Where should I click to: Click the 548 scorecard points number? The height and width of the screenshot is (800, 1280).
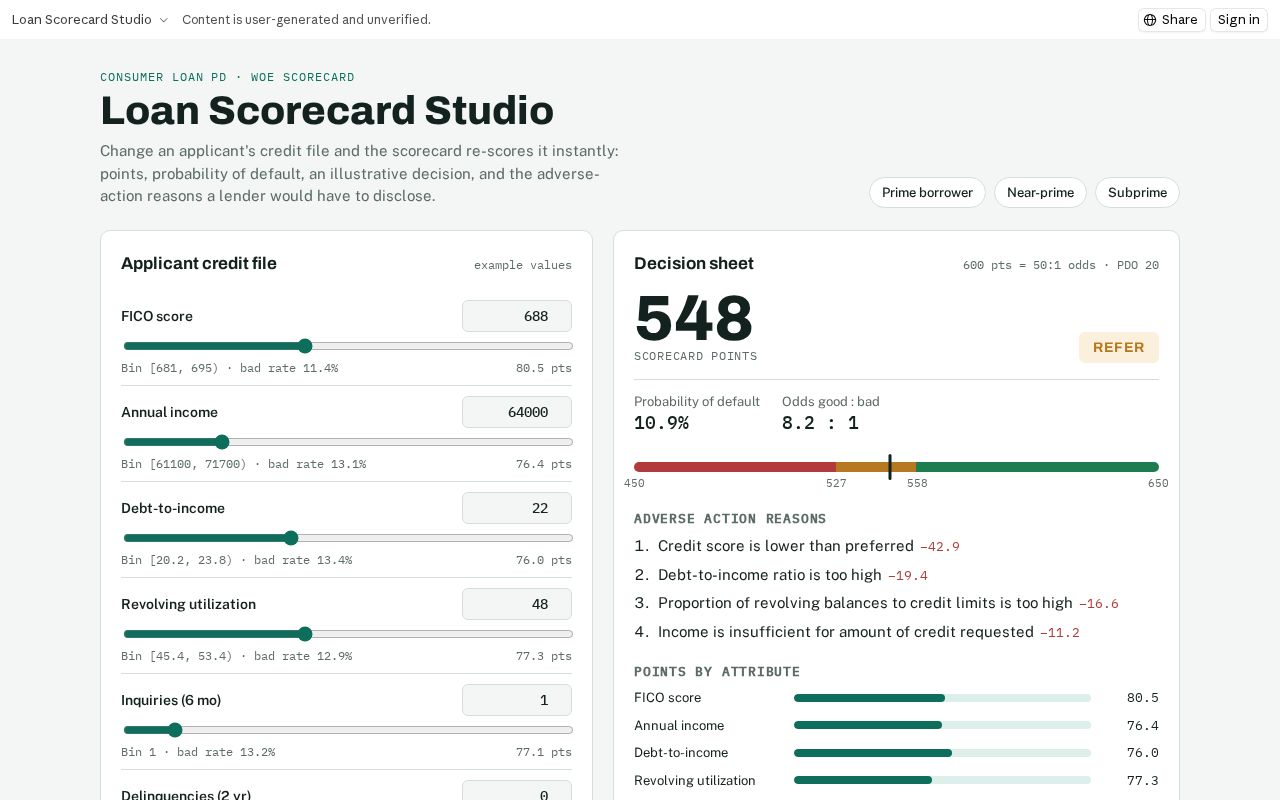[693, 318]
